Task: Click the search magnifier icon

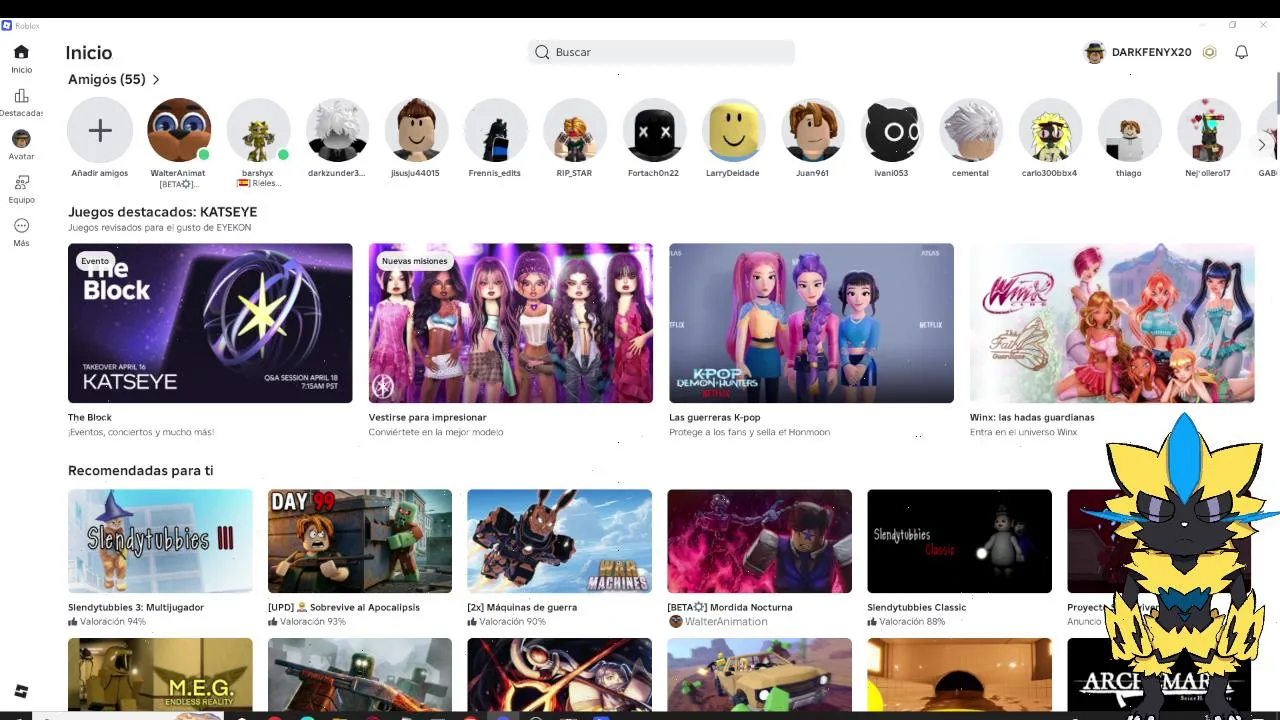Action: (x=542, y=52)
